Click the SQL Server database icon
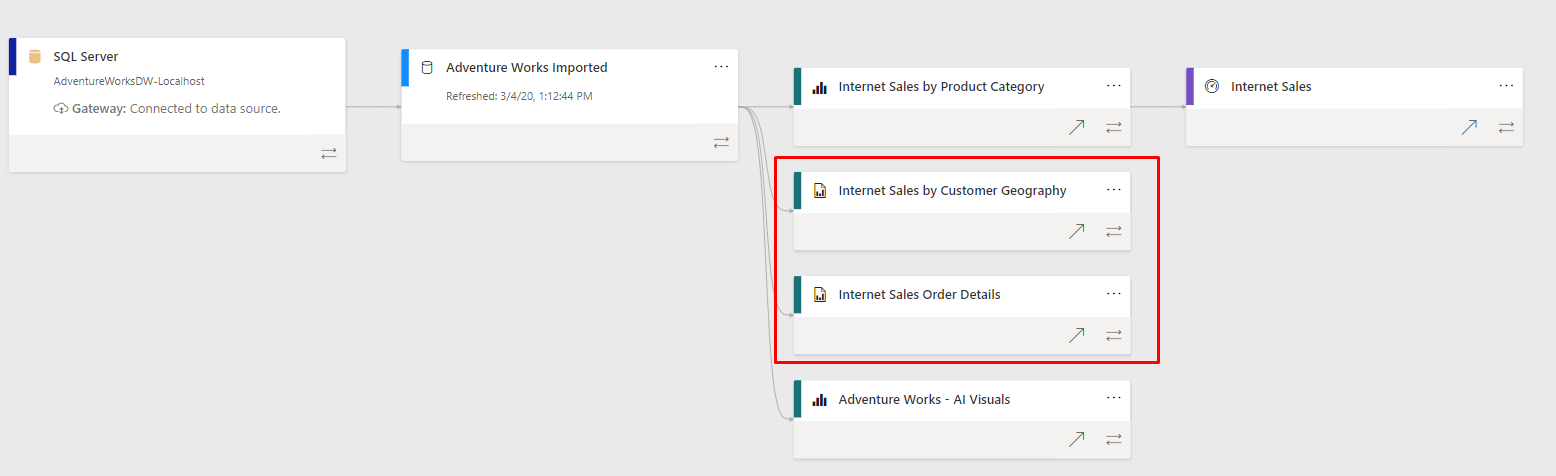 (x=35, y=57)
